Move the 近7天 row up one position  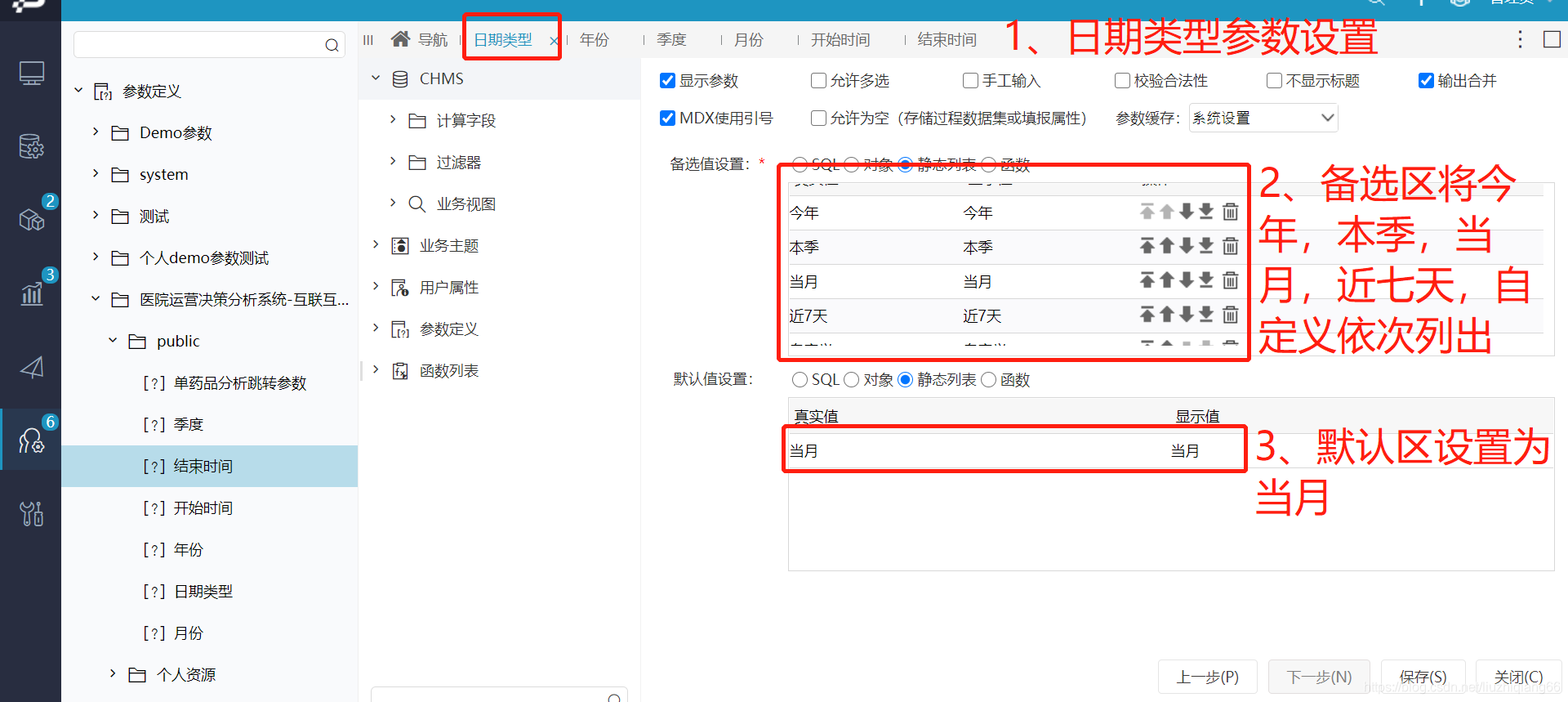1167,315
